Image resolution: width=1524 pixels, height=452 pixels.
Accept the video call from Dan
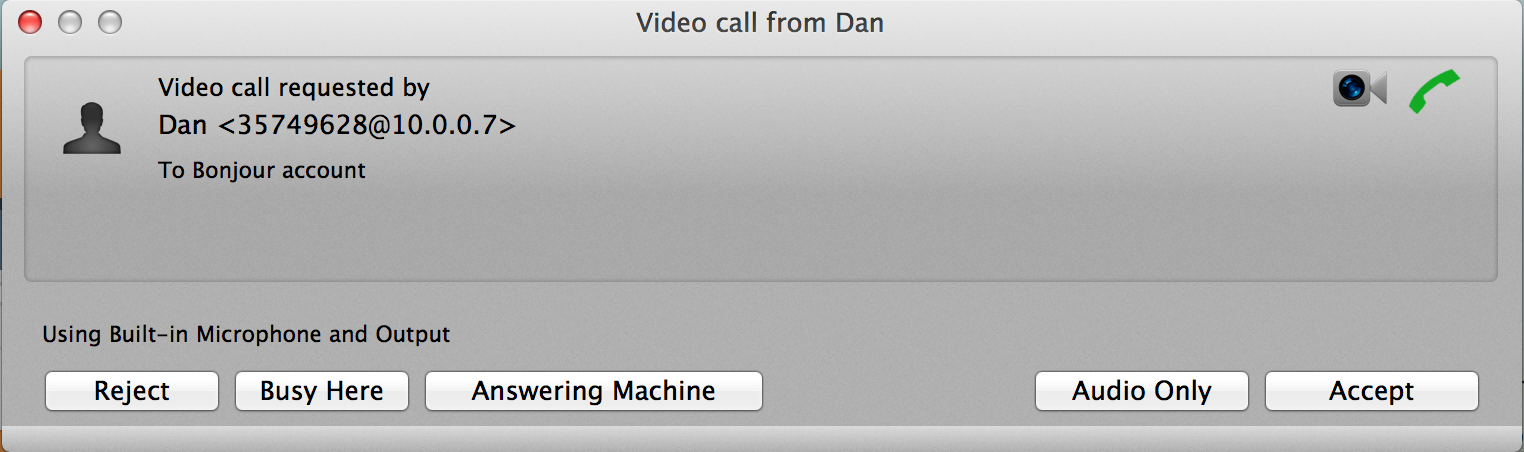[1372, 391]
